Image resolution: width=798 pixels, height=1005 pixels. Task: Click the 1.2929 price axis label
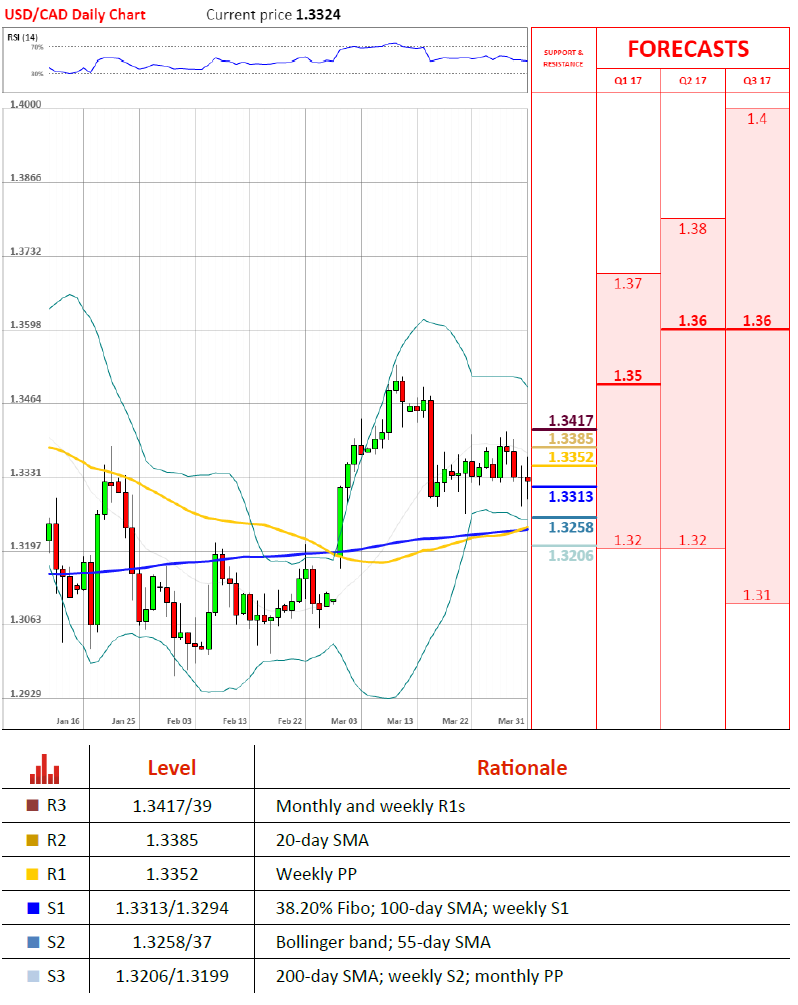26,694
